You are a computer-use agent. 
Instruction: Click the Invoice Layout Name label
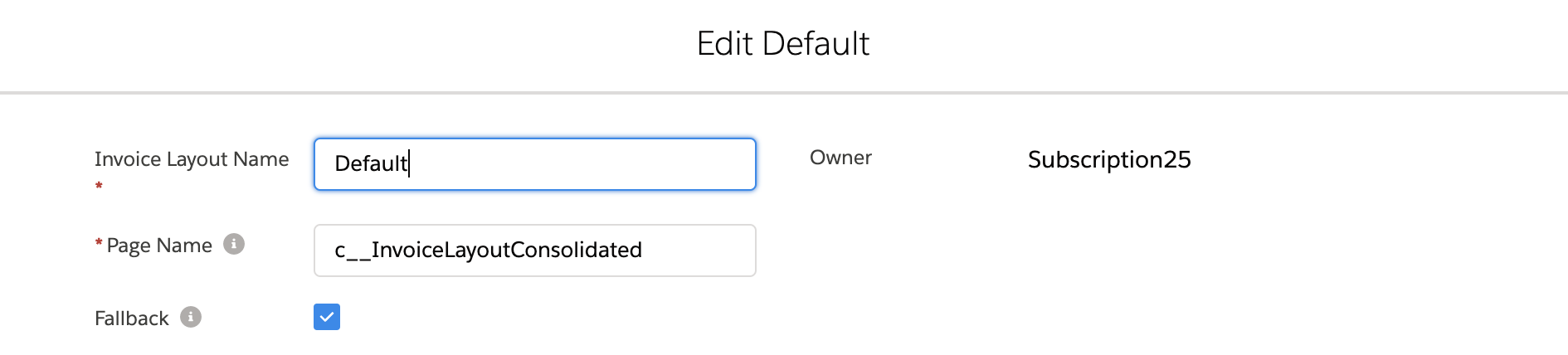(x=192, y=159)
